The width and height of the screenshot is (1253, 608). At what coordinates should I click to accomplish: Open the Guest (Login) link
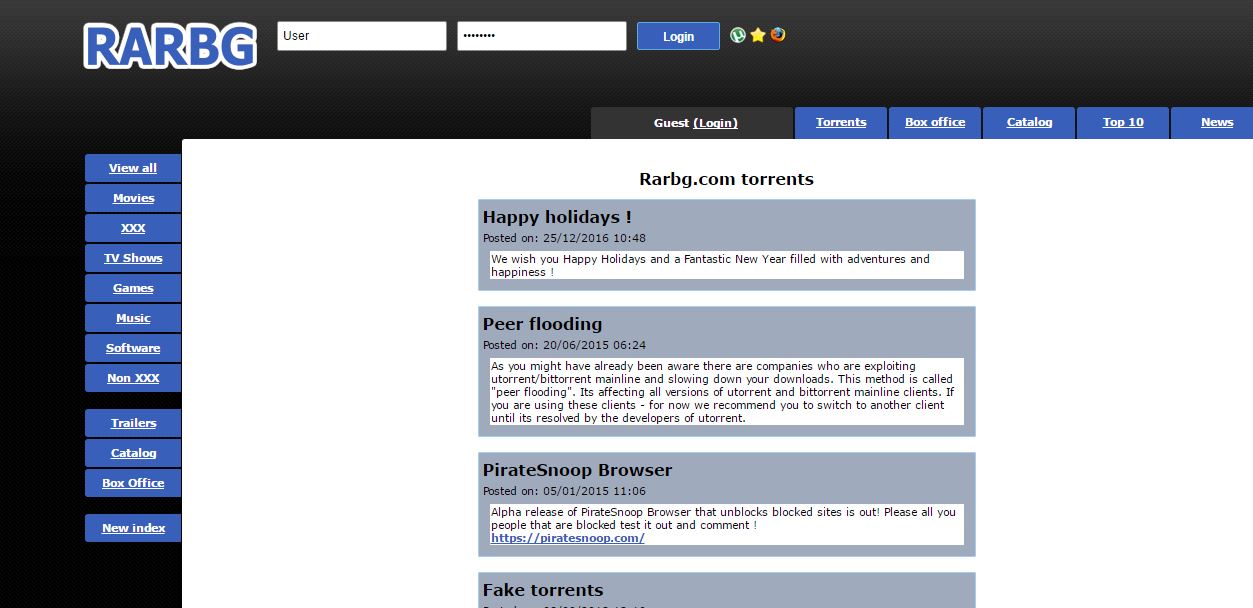tap(715, 122)
